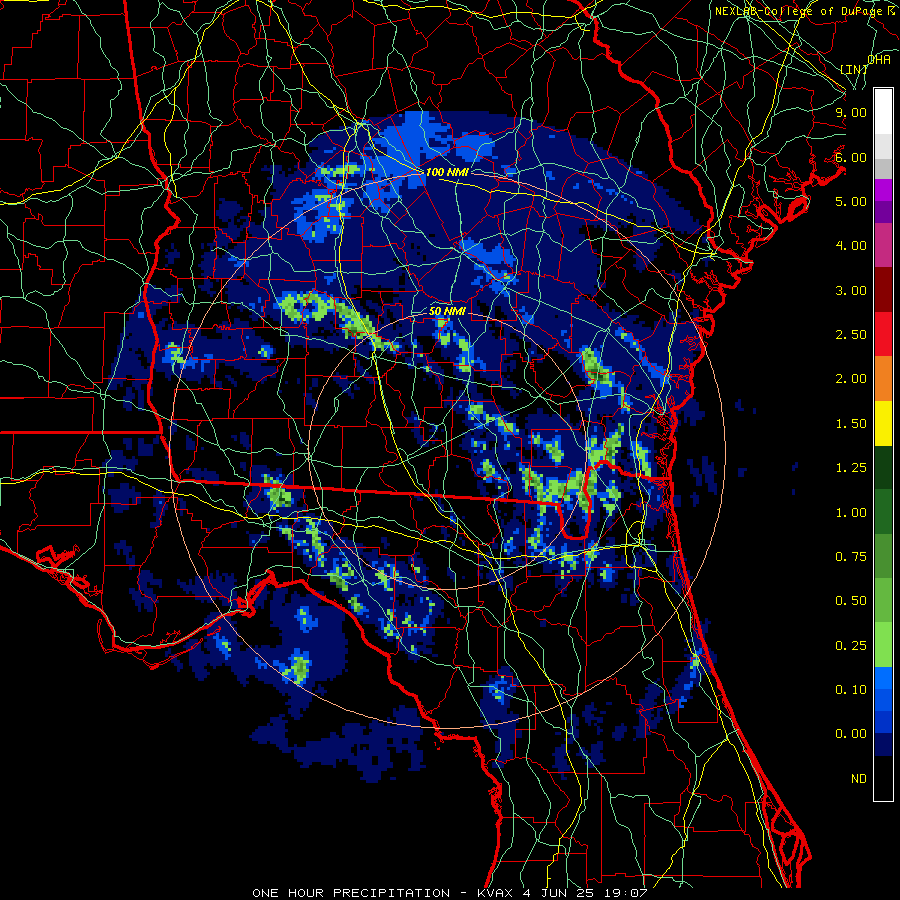Click the 0.50 scale value

[851, 601]
